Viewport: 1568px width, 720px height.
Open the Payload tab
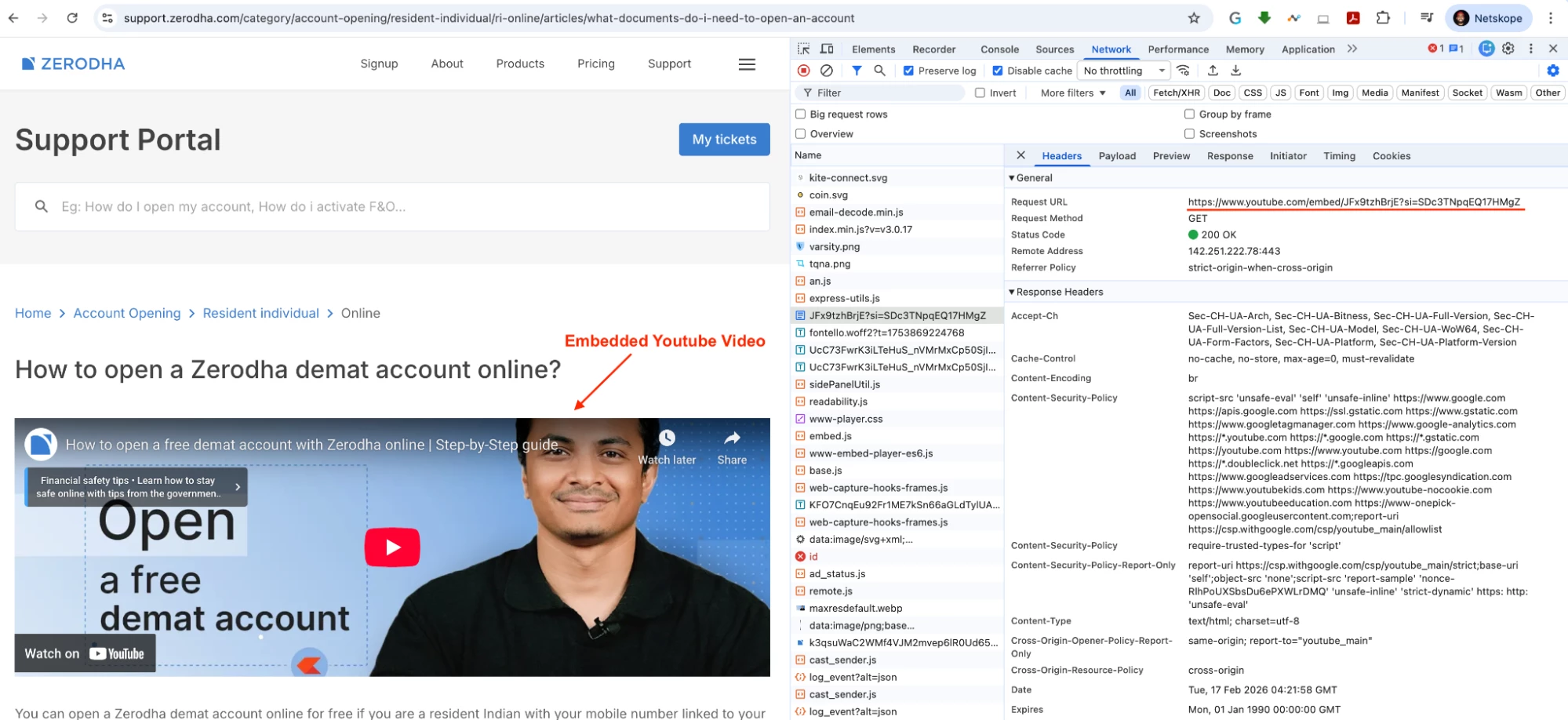point(1117,156)
